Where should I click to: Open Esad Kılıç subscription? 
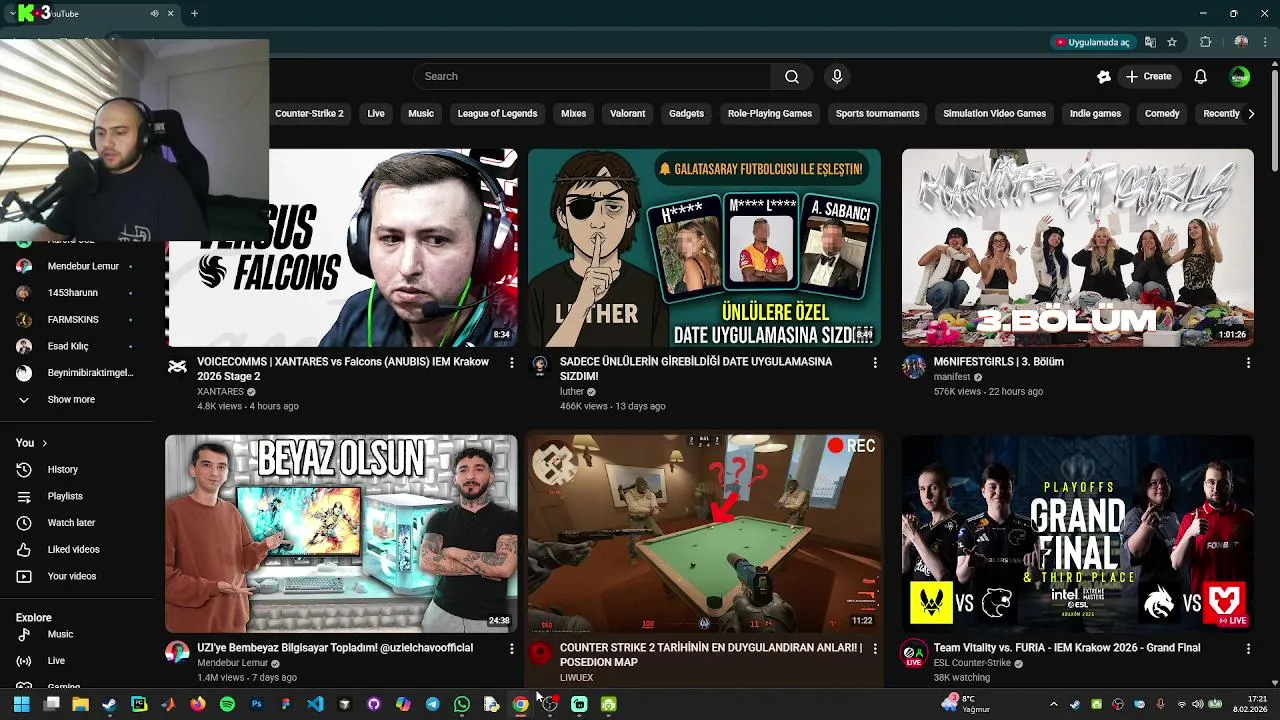coord(77,346)
